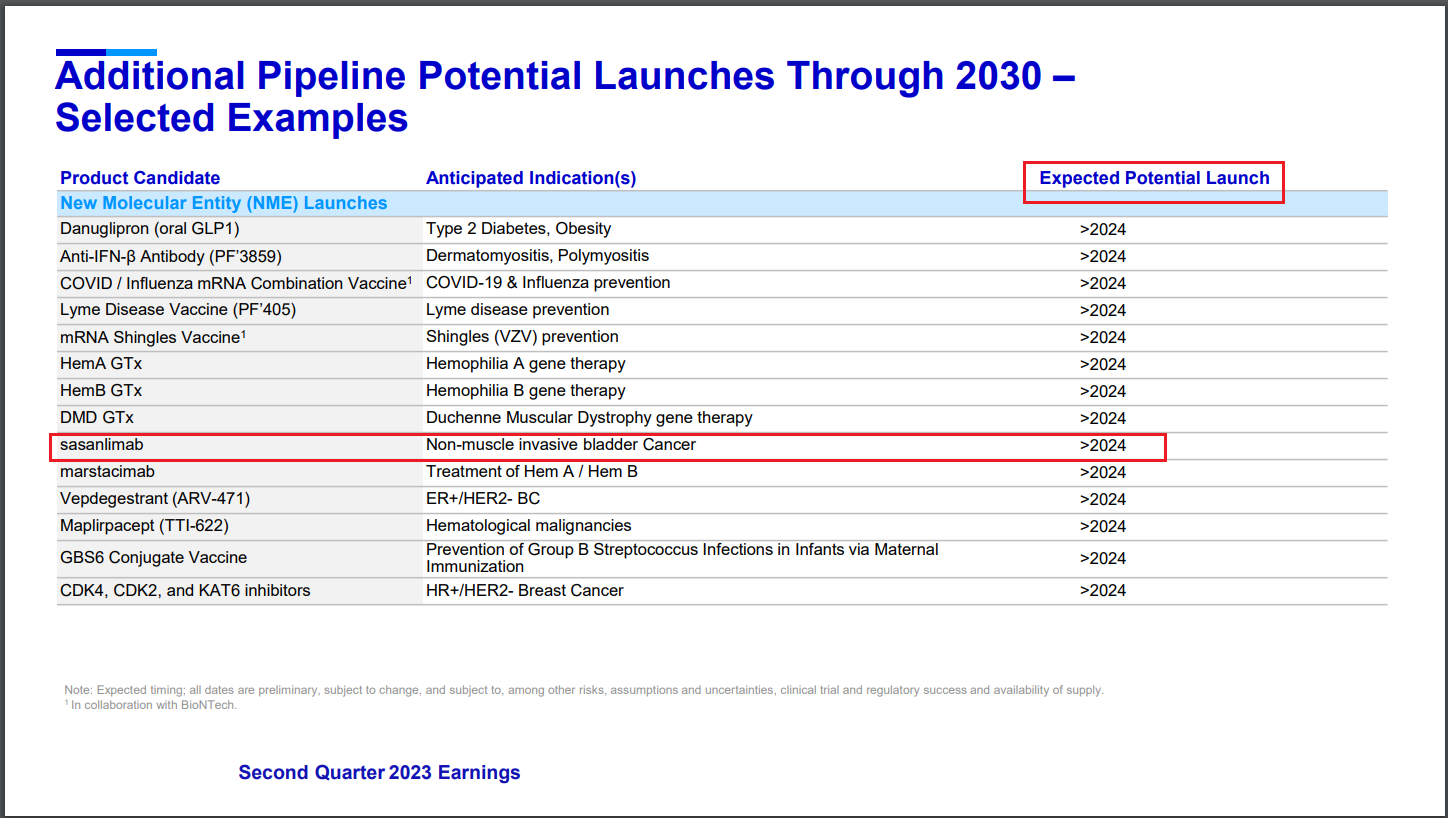Image resolution: width=1448 pixels, height=818 pixels.
Task: Click the '>2024' launch value for sasanlimab
Action: pyautogui.click(x=1102, y=446)
